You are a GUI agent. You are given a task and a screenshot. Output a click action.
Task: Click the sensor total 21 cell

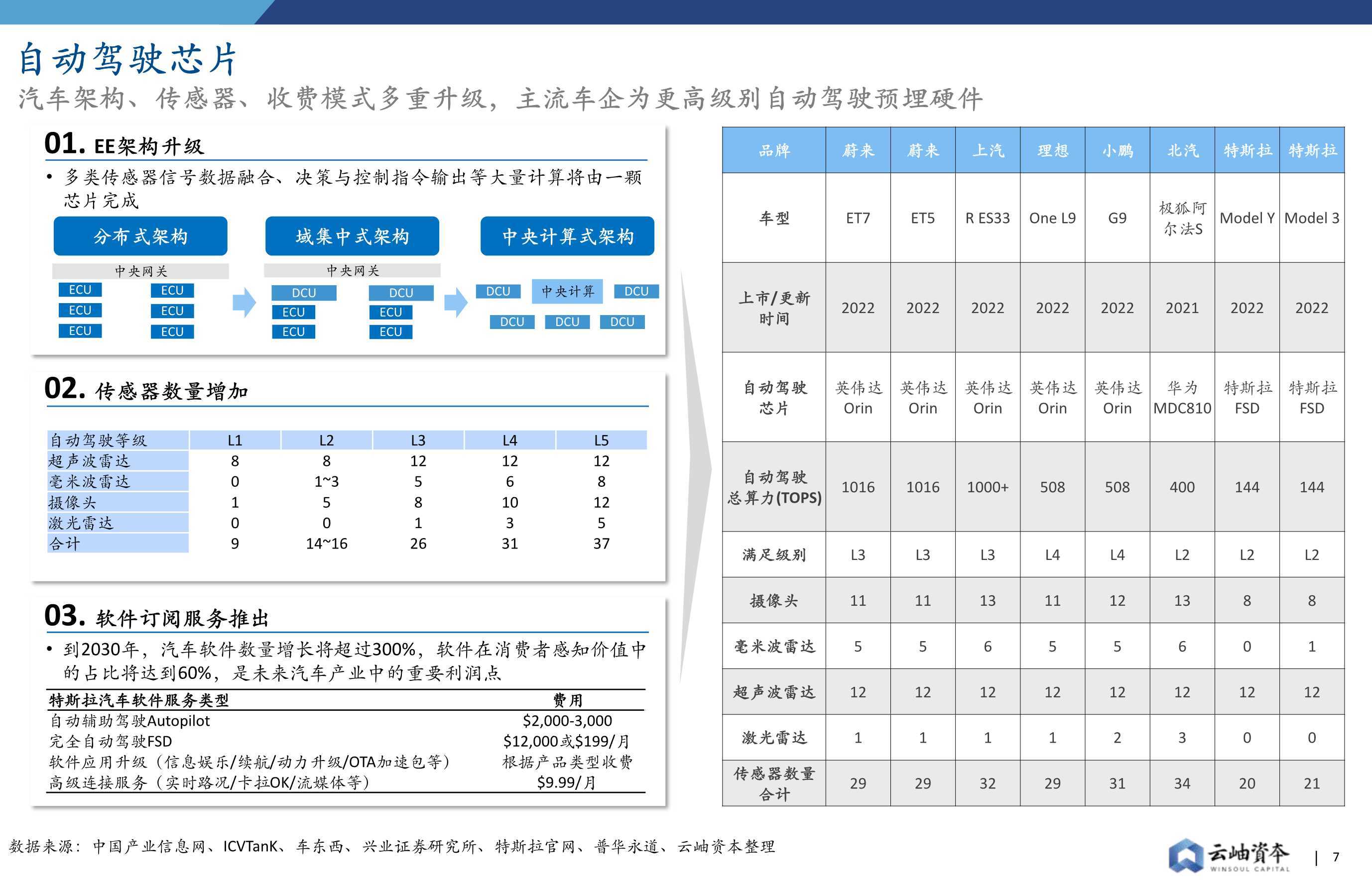(1312, 783)
